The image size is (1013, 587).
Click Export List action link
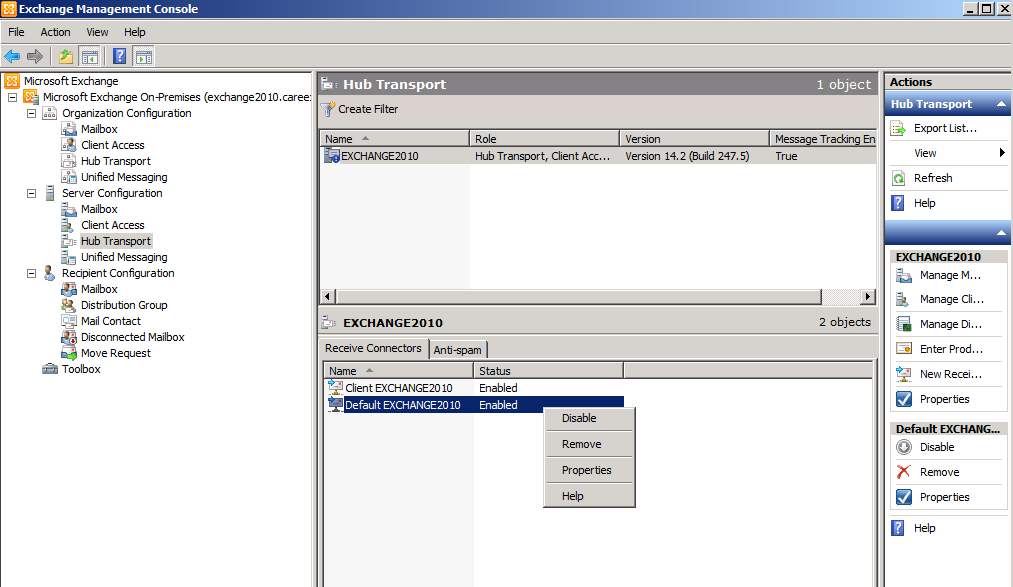[945, 129]
